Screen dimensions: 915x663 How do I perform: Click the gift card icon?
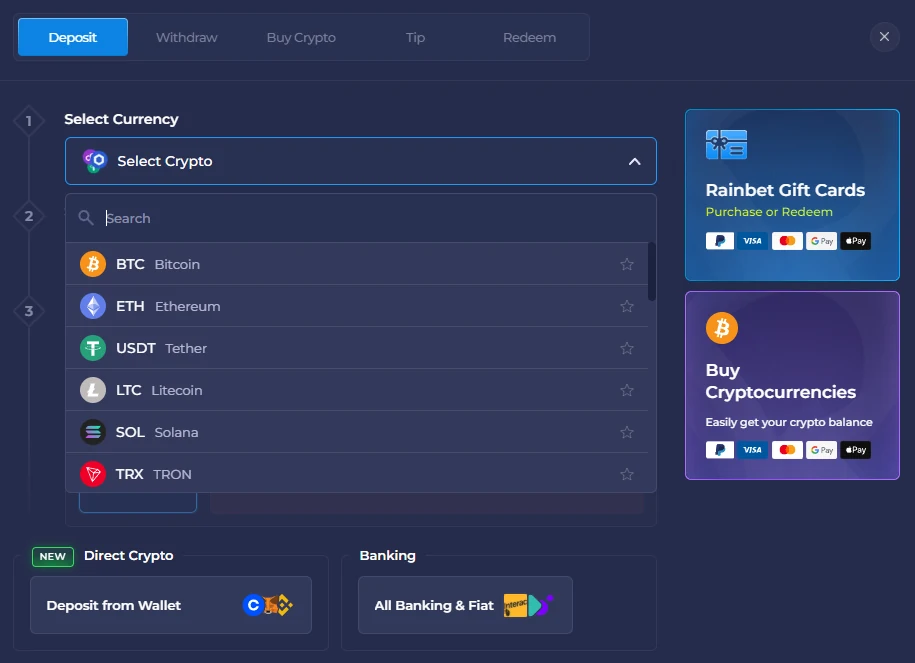[x=727, y=145]
